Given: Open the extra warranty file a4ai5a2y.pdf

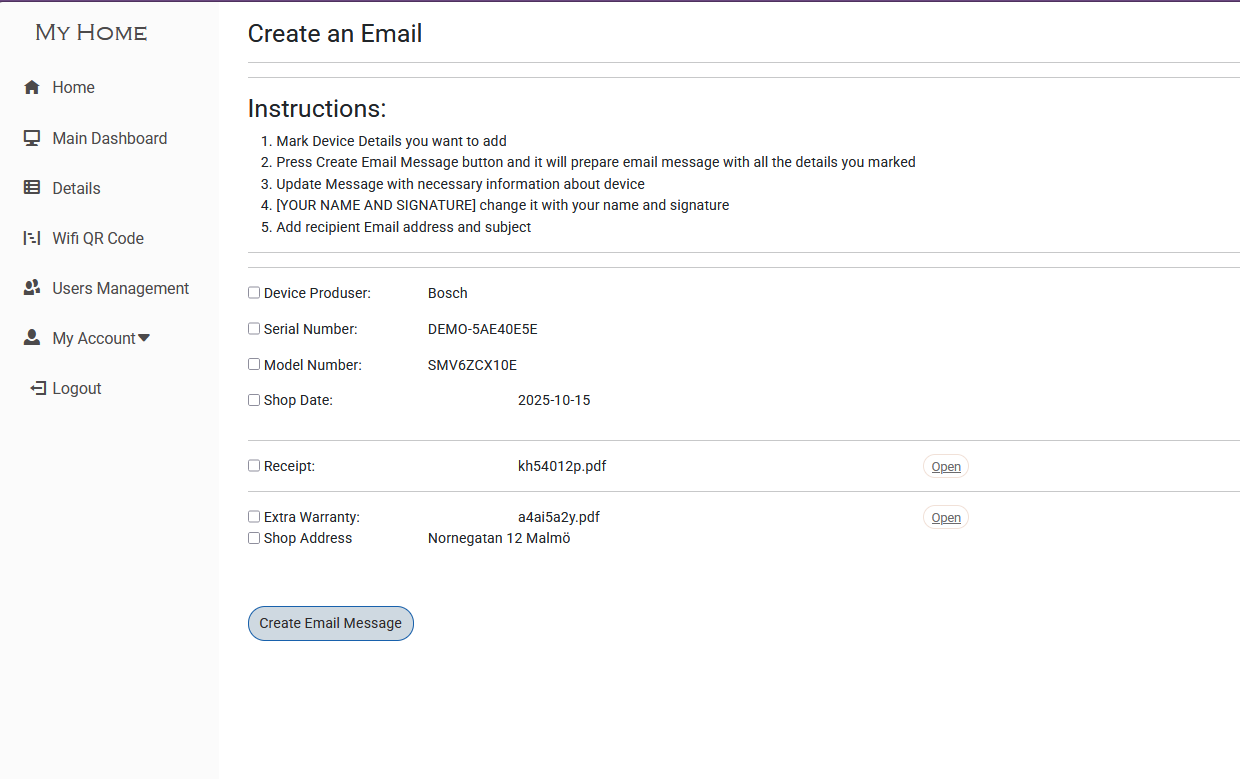Looking at the screenshot, I should click(x=946, y=518).
